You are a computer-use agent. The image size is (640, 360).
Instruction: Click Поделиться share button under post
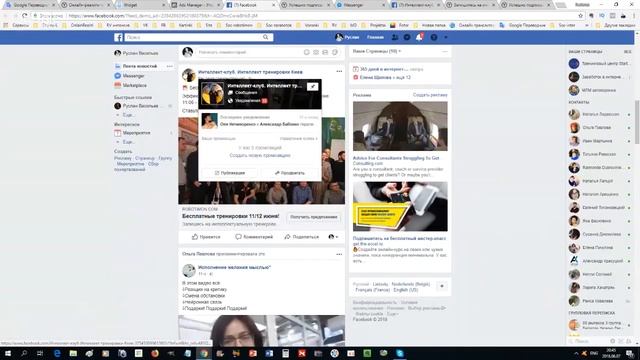pyautogui.click(x=302, y=237)
